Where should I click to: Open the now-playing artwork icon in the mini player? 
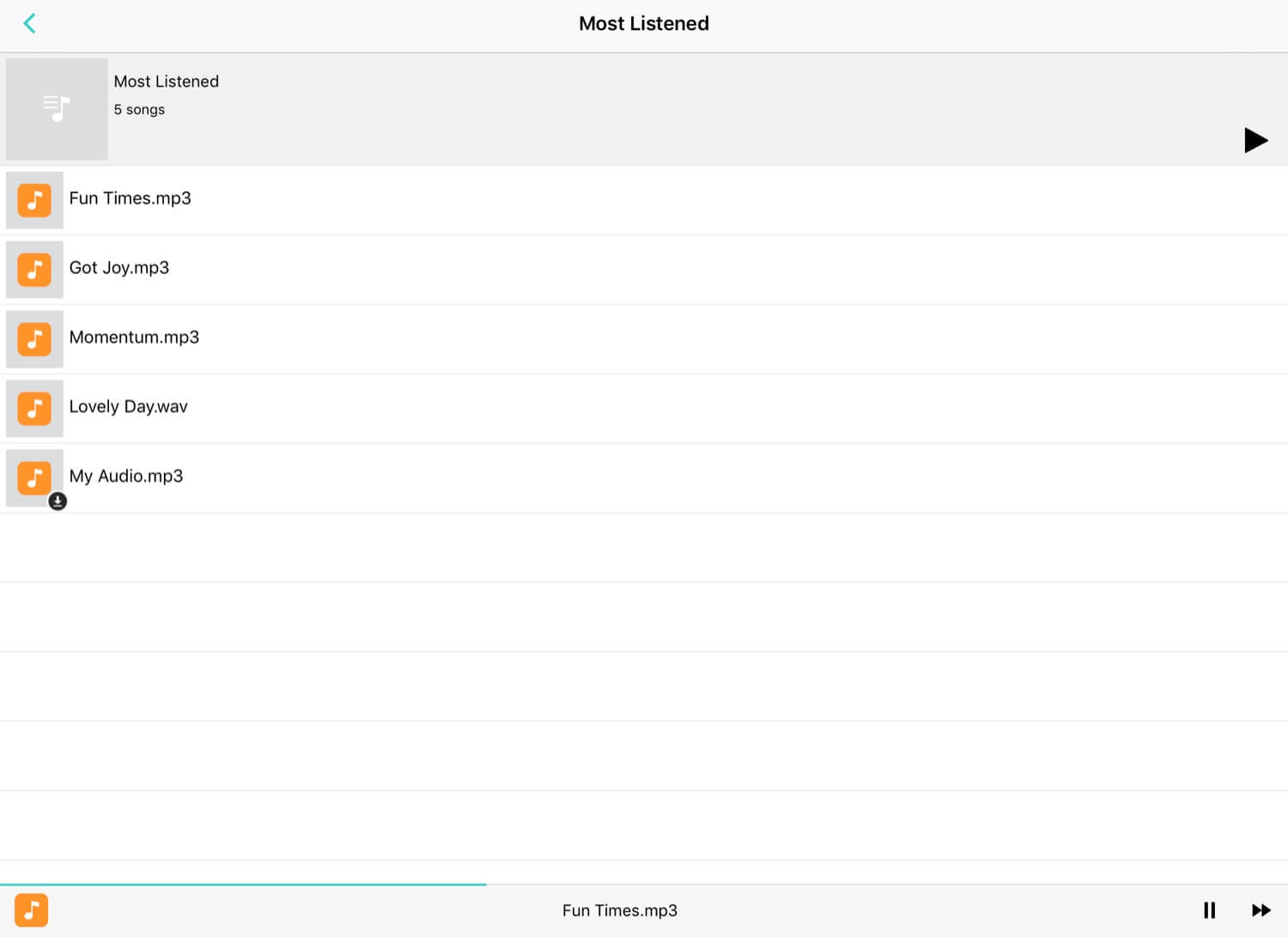tap(32, 910)
